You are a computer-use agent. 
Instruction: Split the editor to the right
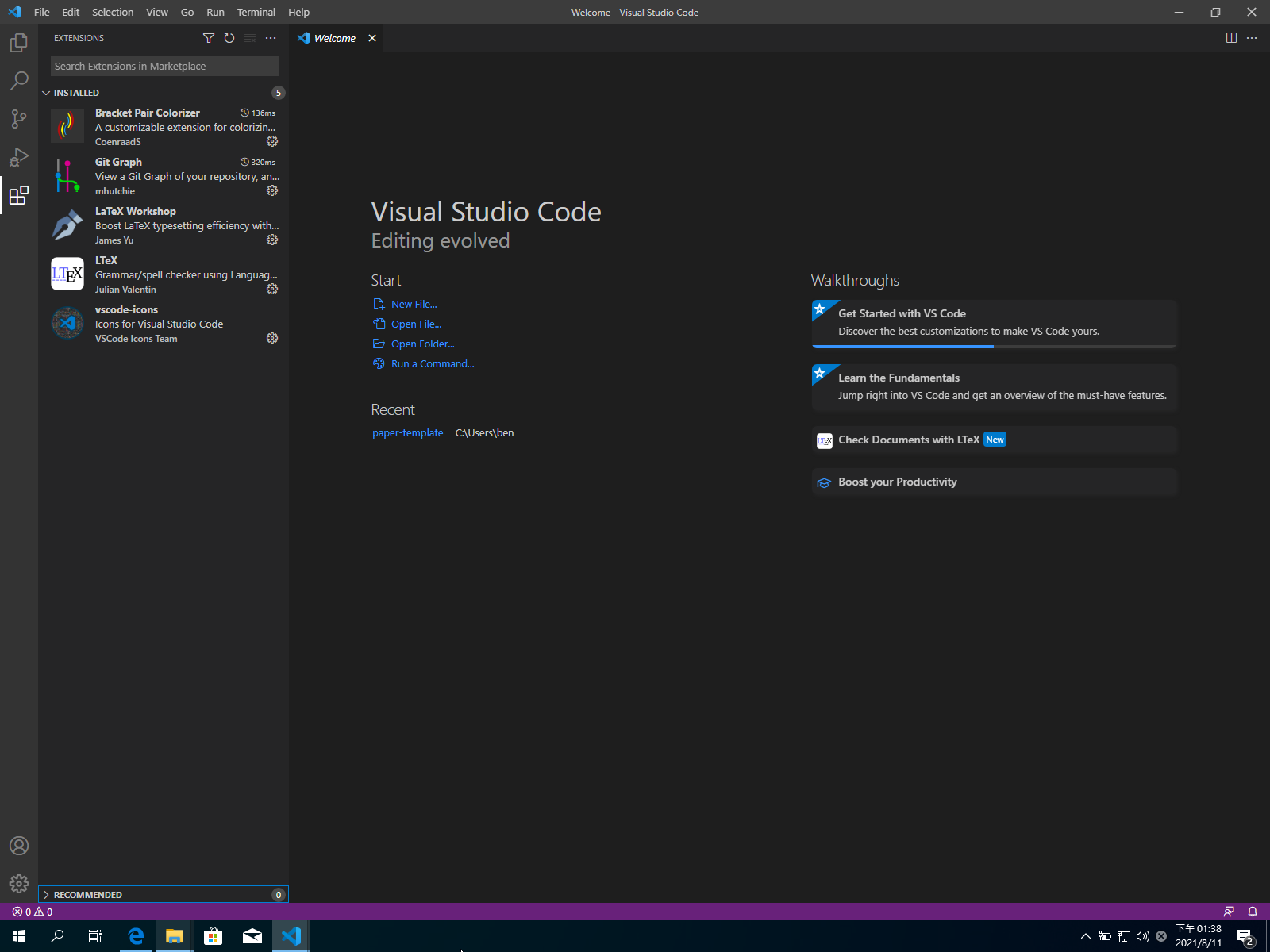coord(1231,38)
